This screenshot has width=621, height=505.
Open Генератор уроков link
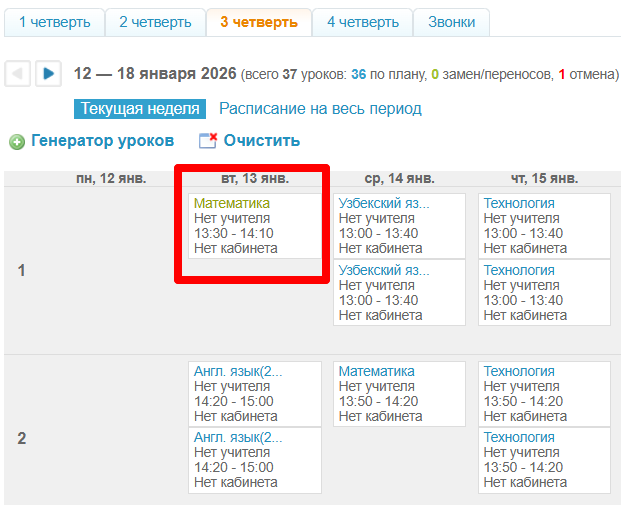click(102, 141)
